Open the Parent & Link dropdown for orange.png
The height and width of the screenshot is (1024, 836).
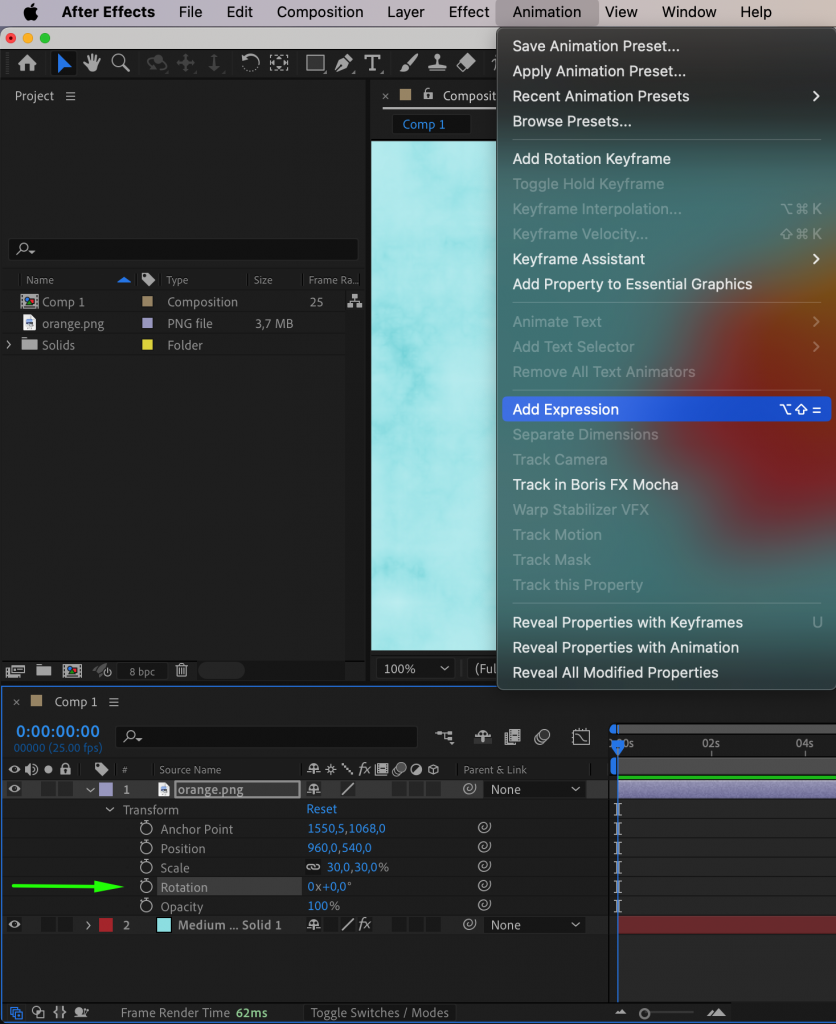[534, 789]
